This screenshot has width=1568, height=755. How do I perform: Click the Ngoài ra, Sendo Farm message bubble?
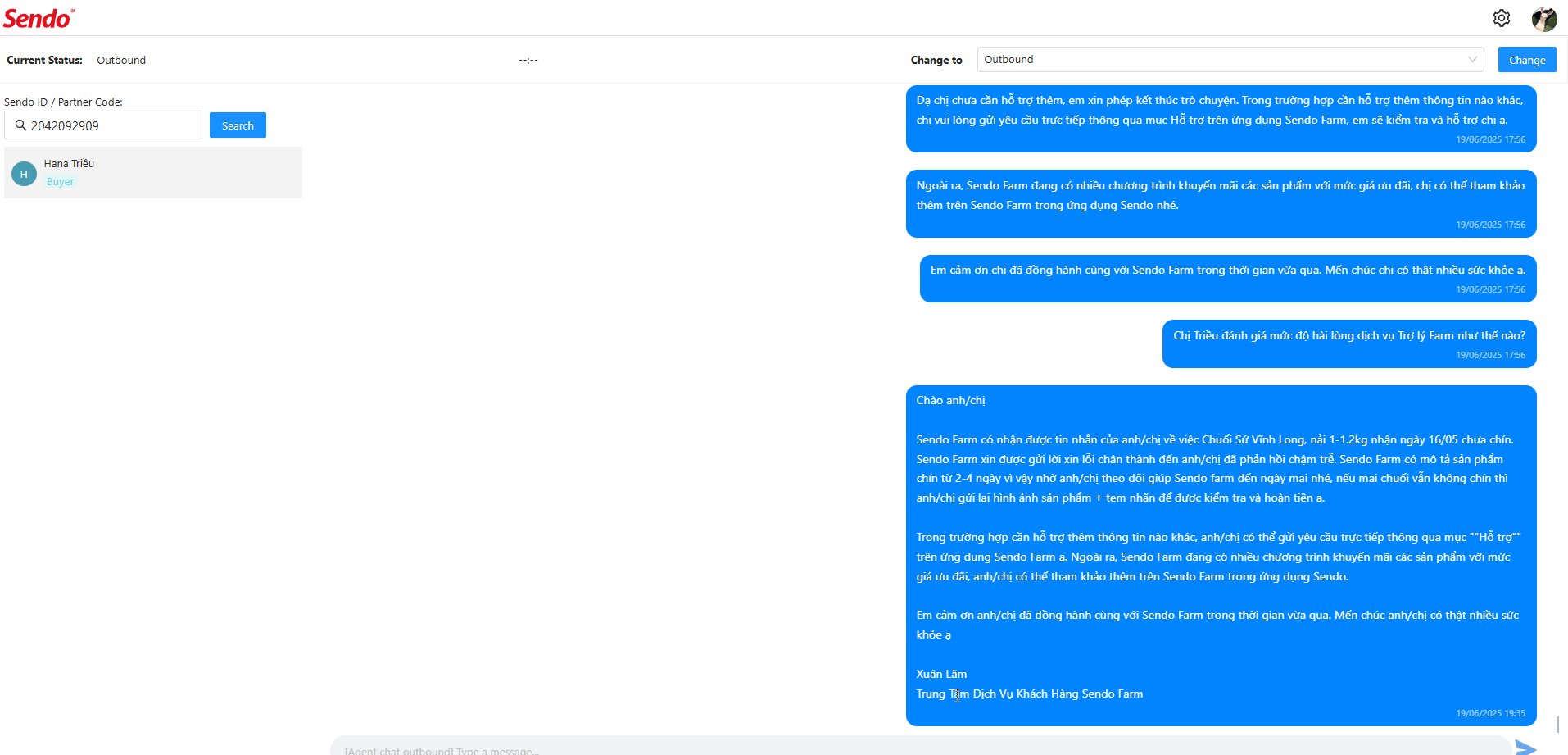(x=1221, y=203)
